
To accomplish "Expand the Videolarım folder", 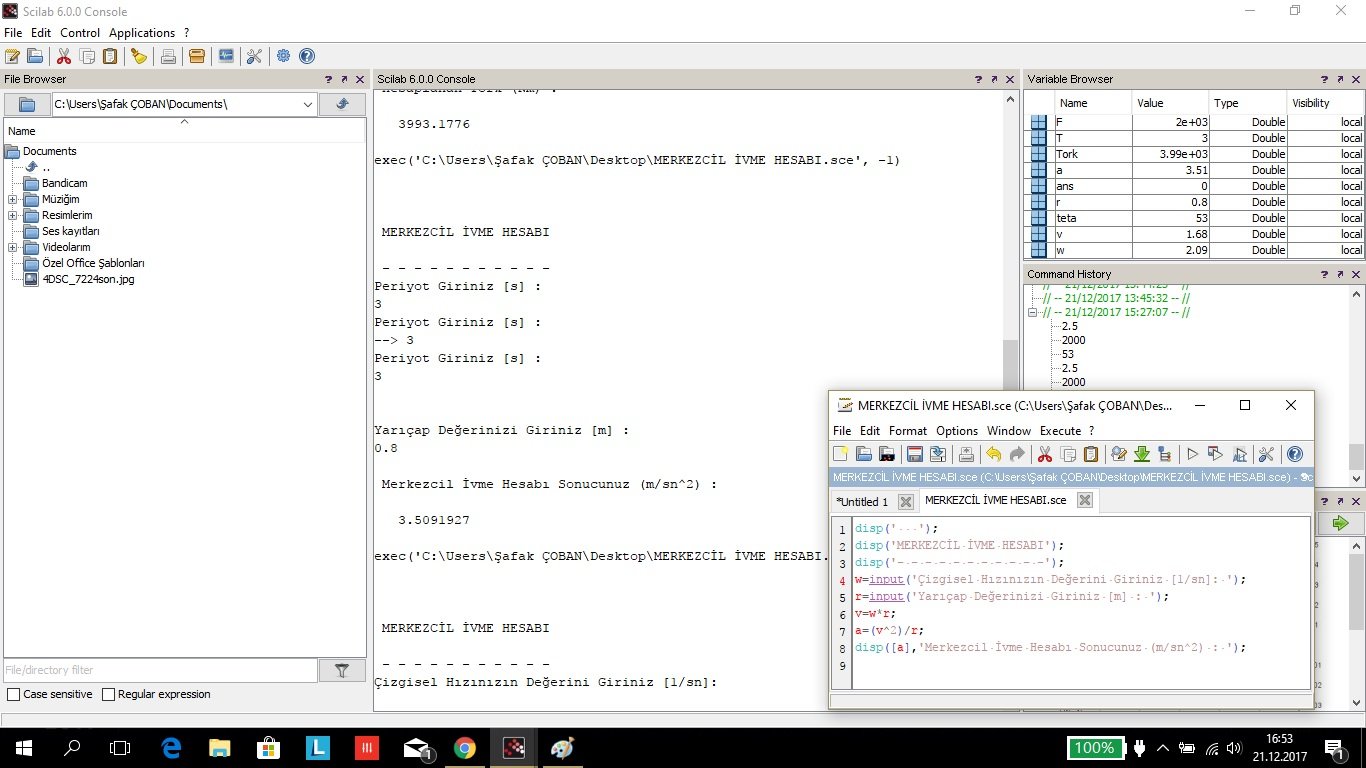I will click(12, 247).
